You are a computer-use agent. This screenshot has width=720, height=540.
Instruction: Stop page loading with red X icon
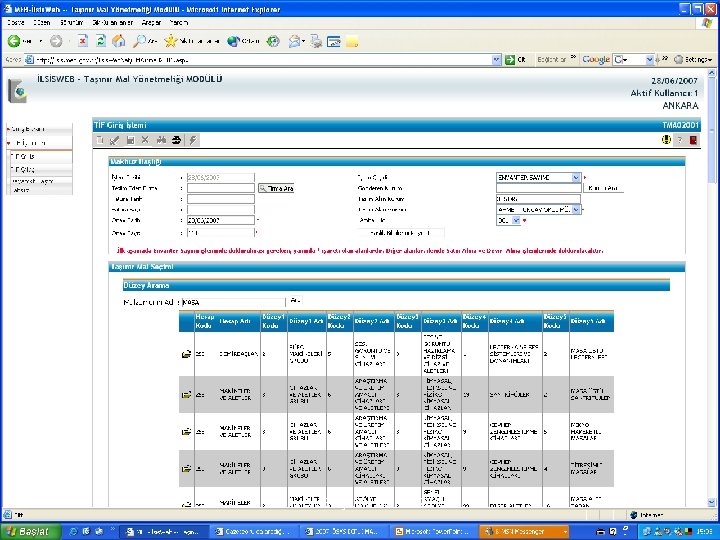pyautogui.click(x=82, y=41)
